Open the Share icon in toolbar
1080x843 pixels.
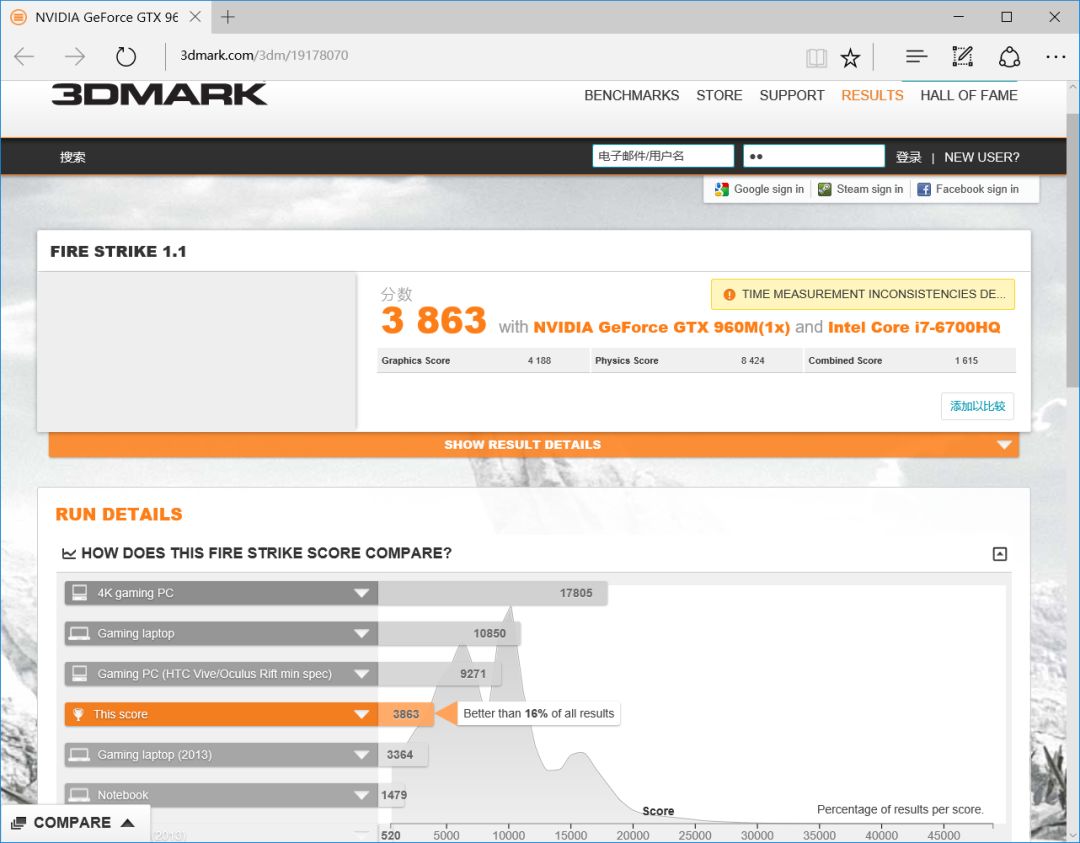1009,56
